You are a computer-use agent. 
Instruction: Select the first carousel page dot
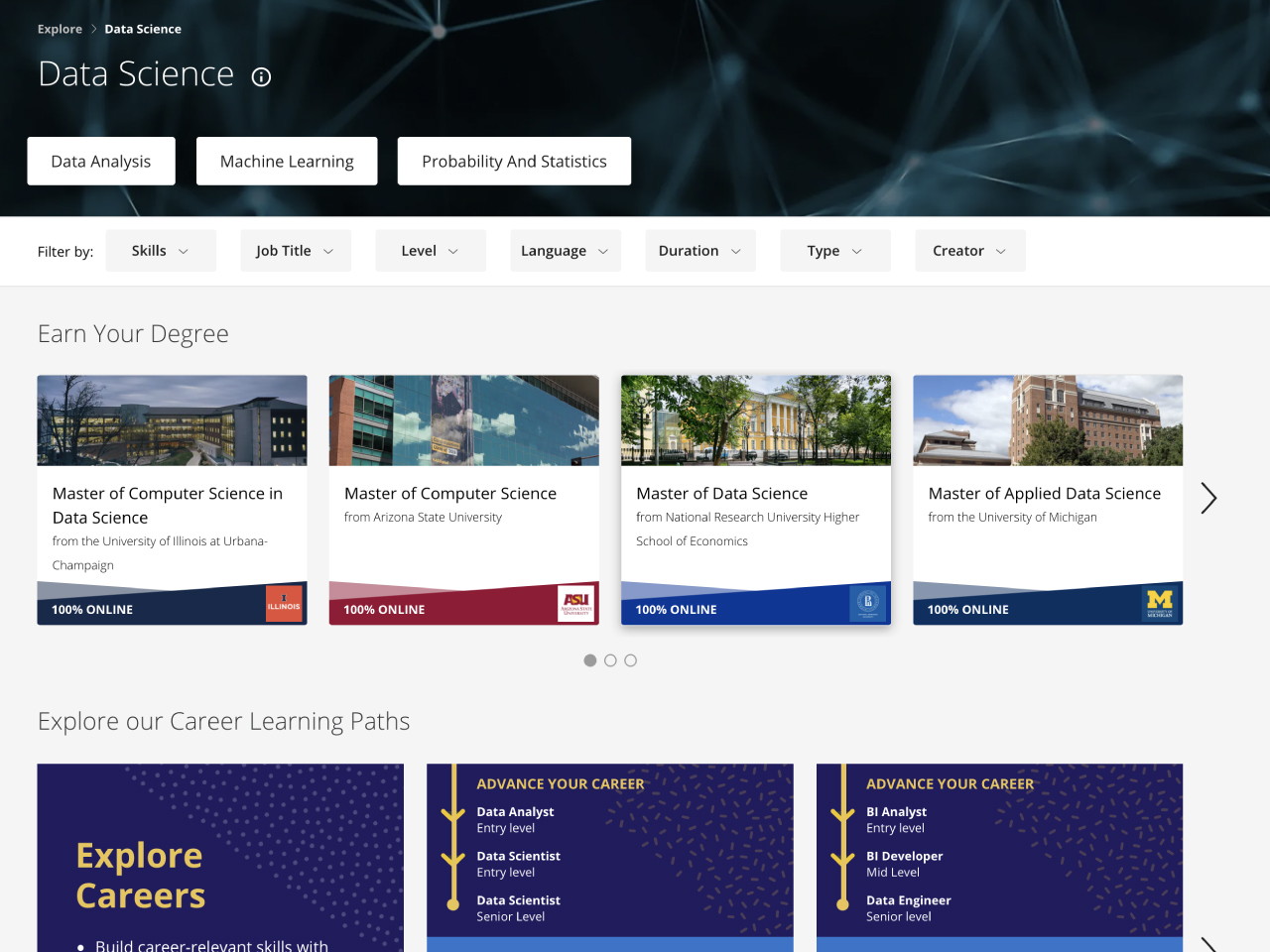point(590,660)
